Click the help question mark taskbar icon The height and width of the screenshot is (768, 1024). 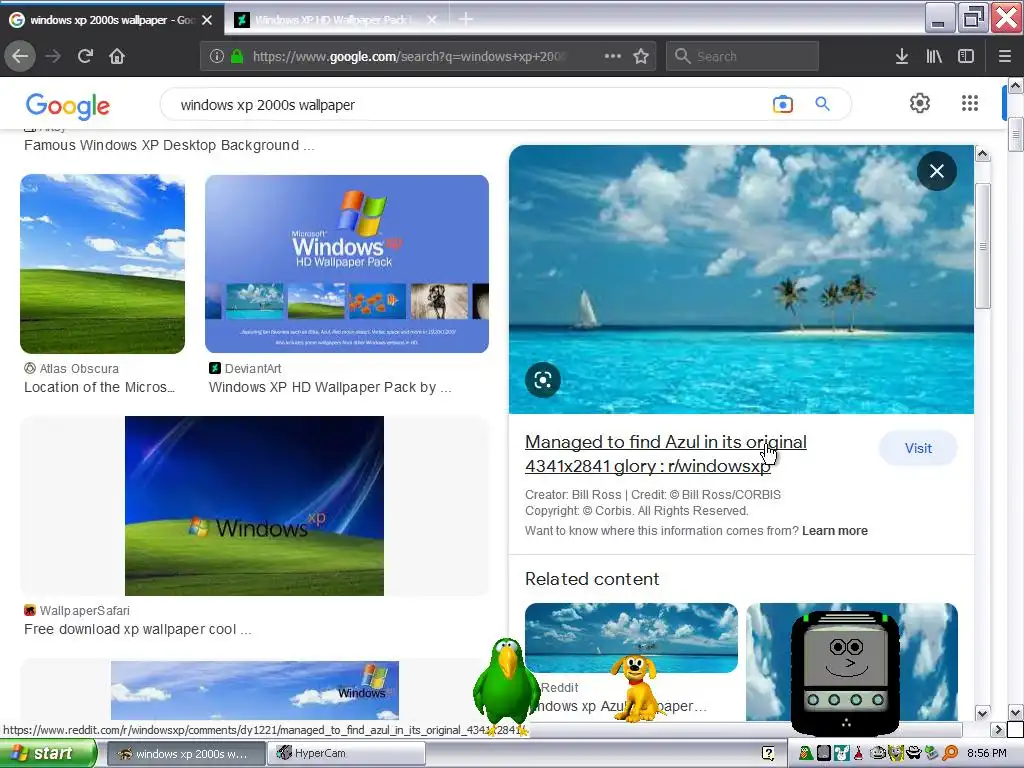pos(768,753)
